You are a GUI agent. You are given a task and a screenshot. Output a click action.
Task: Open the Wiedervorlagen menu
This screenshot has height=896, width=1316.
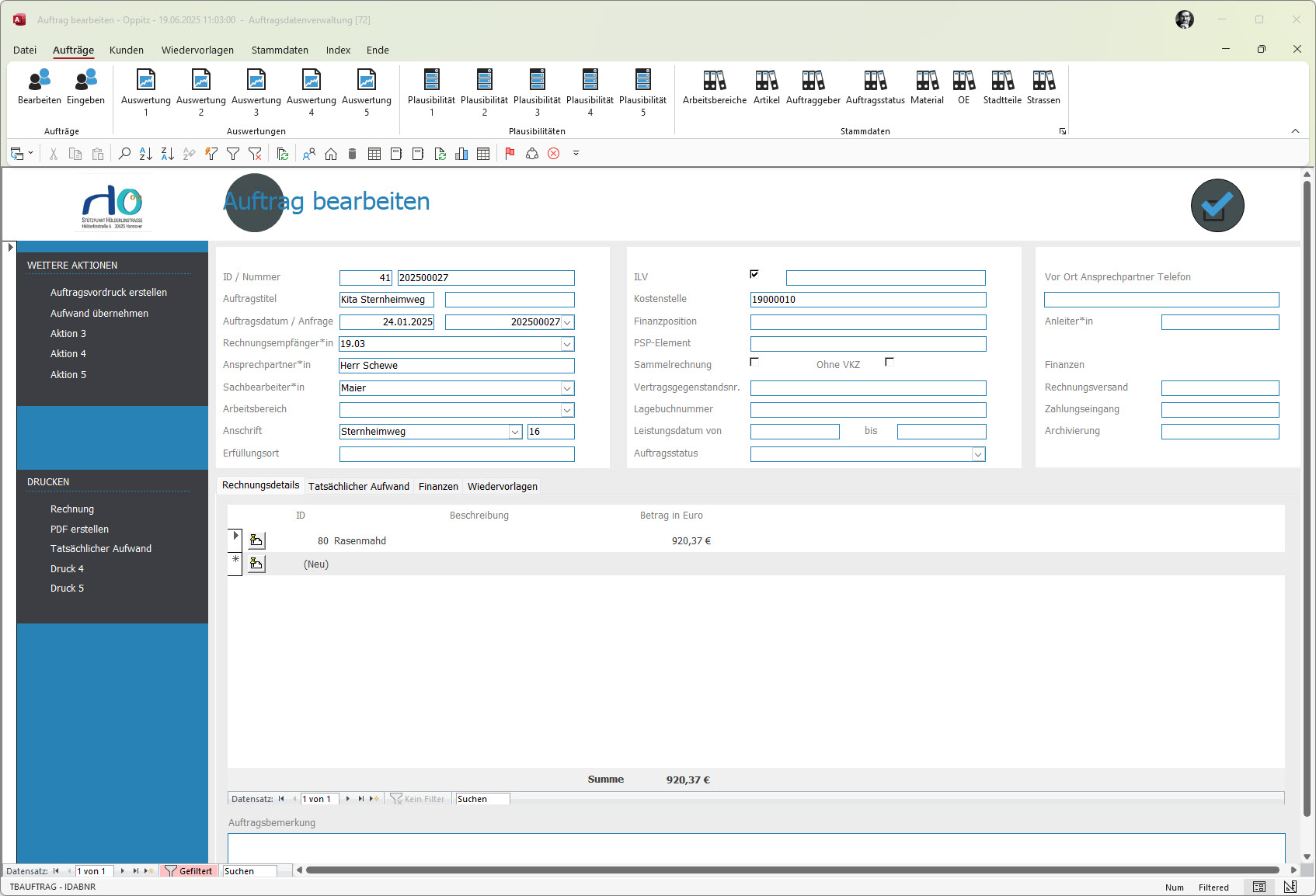[197, 50]
